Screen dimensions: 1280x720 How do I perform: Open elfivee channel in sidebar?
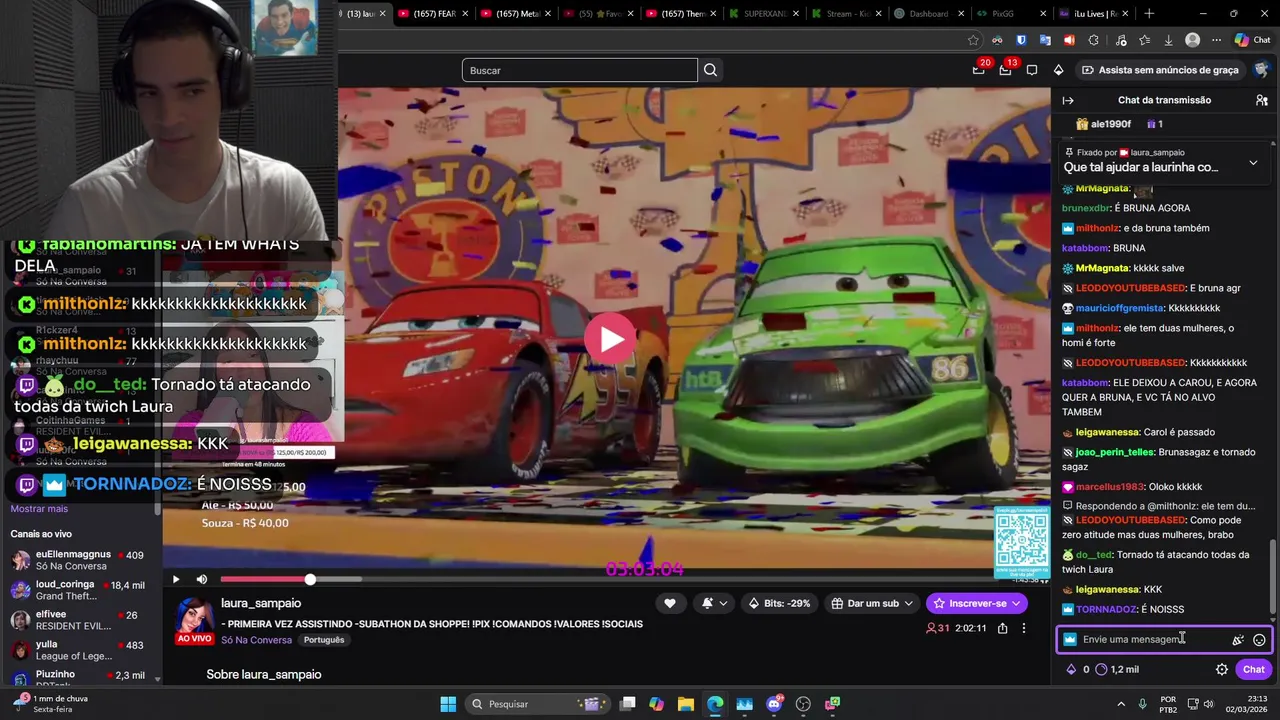point(80,620)
